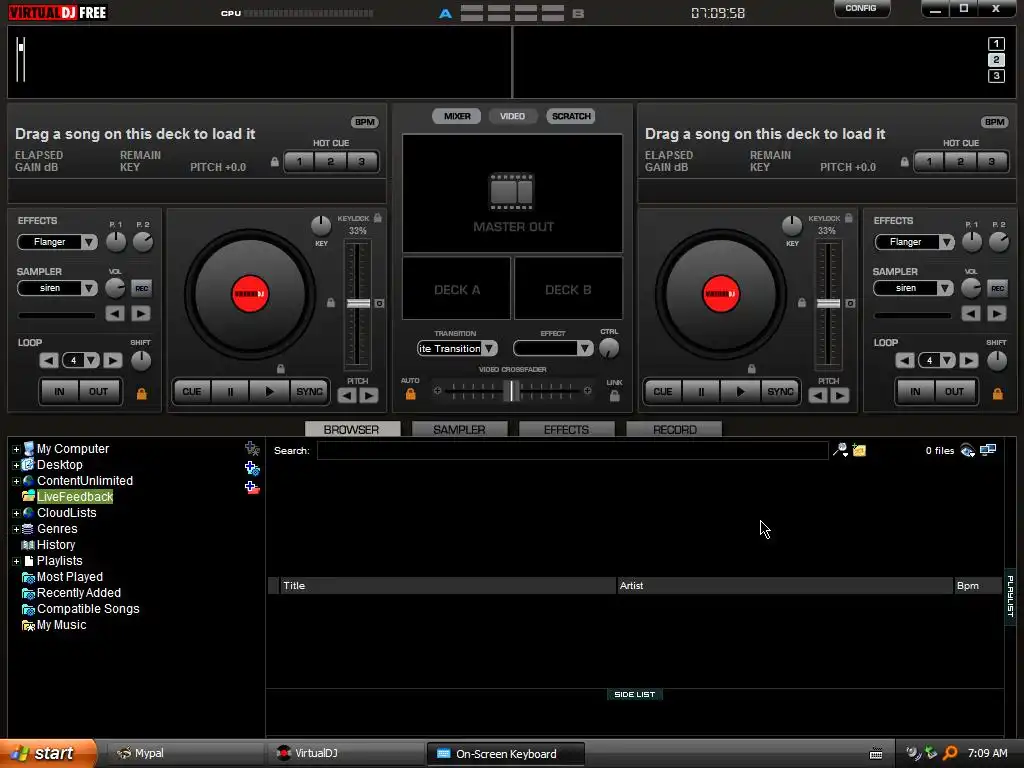1024x768 pixels.
Task: Pause the left deck
Action: click(230, 392)
